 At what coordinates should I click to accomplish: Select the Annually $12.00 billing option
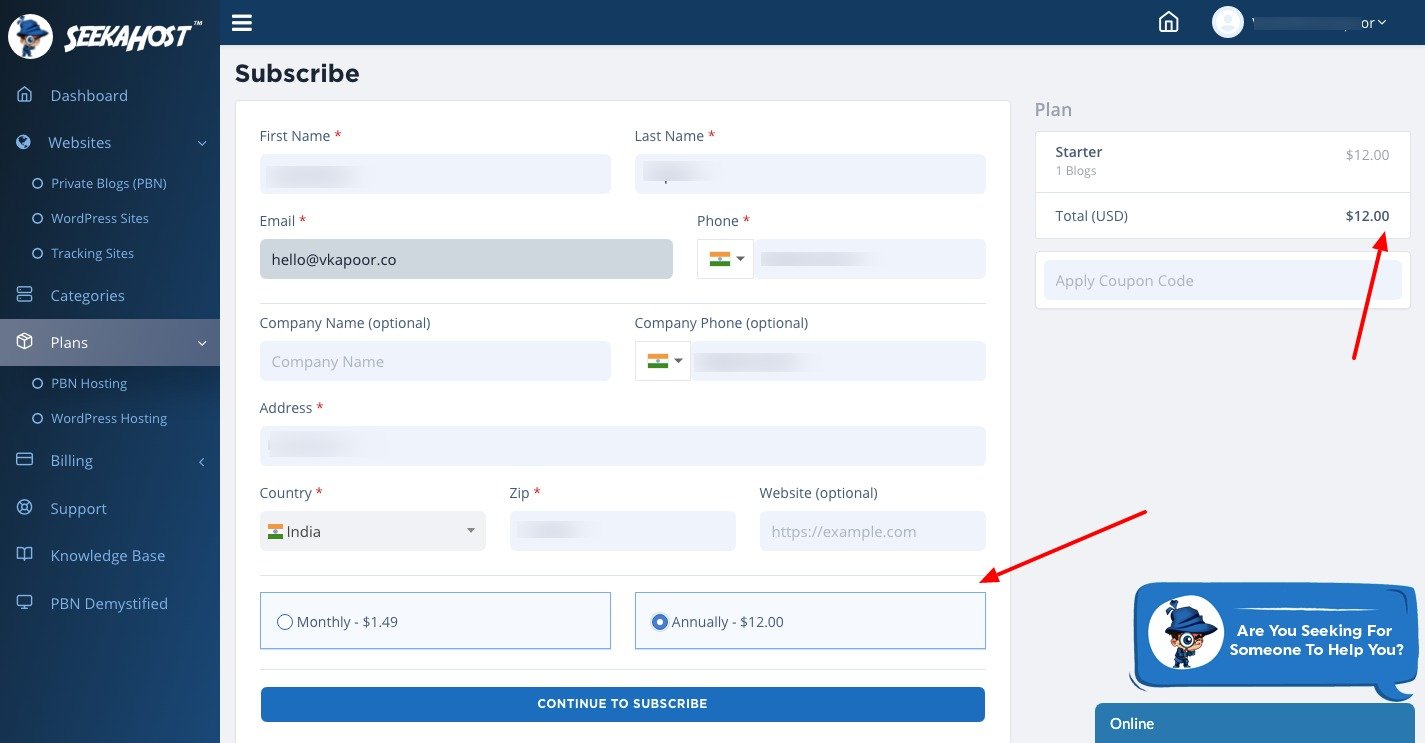click(x=660, y=621)
